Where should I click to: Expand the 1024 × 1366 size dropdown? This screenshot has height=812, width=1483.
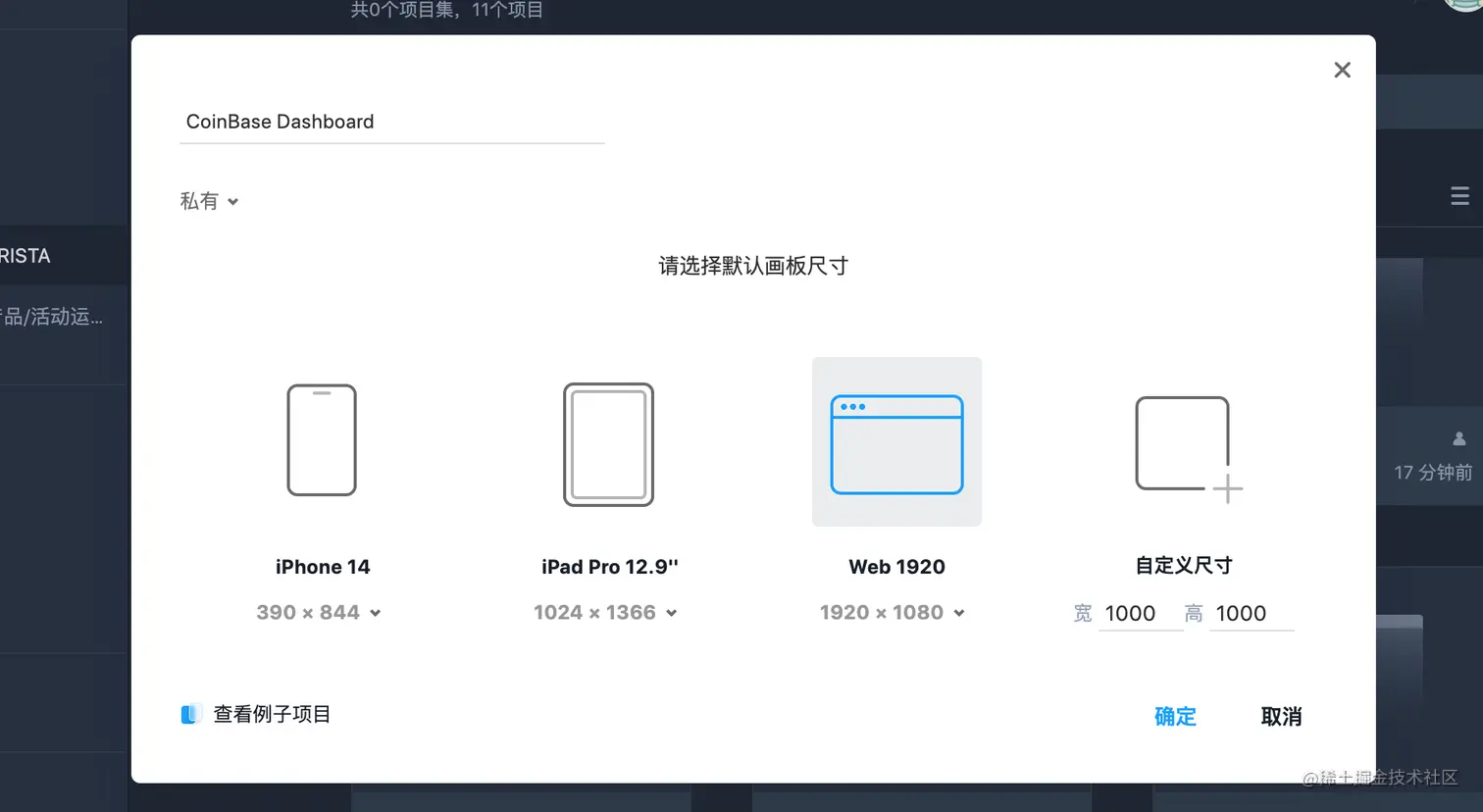pyautogui.click(x=605, y=613)
